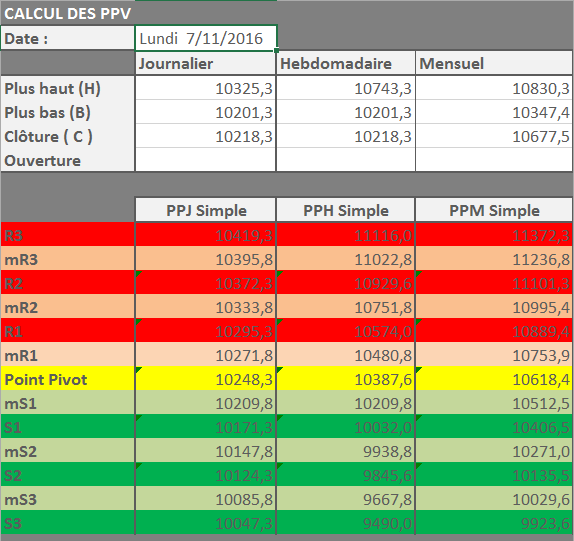The image size is (574, 541).
Task: Click the empty Ouverture cell under Mensuel
Action: (x=494, y=160)
